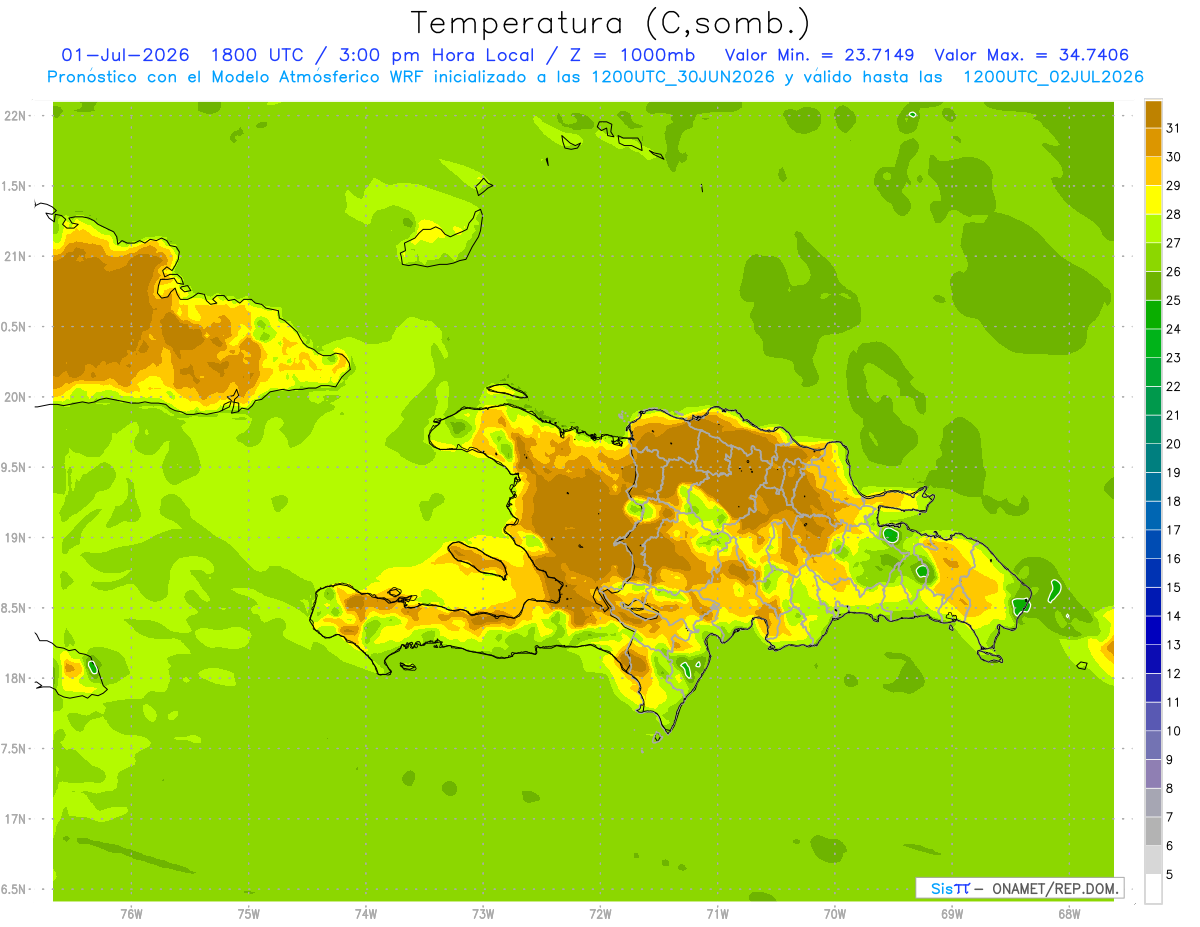Click "1200UTC_30JUN2026" initialization time text
This screenshot has height=927, width=1200.
coord(683,77)
